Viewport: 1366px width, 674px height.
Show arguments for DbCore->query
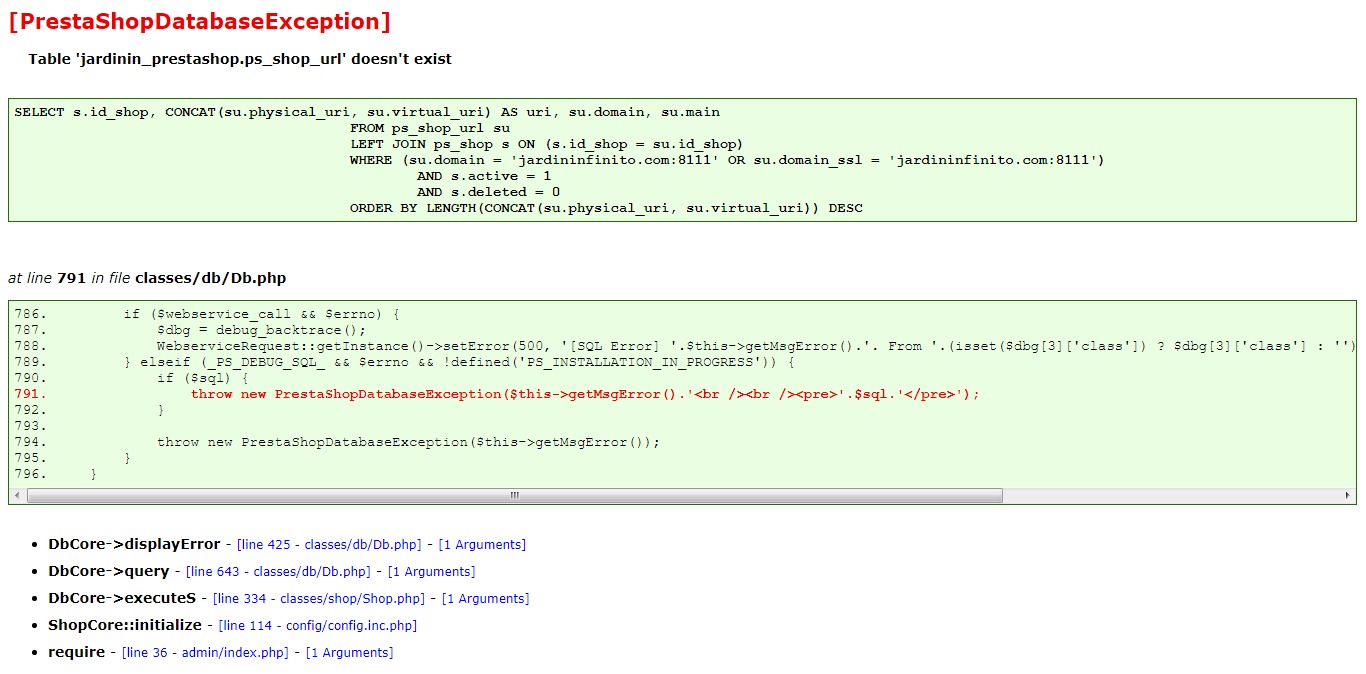point(431,572)
